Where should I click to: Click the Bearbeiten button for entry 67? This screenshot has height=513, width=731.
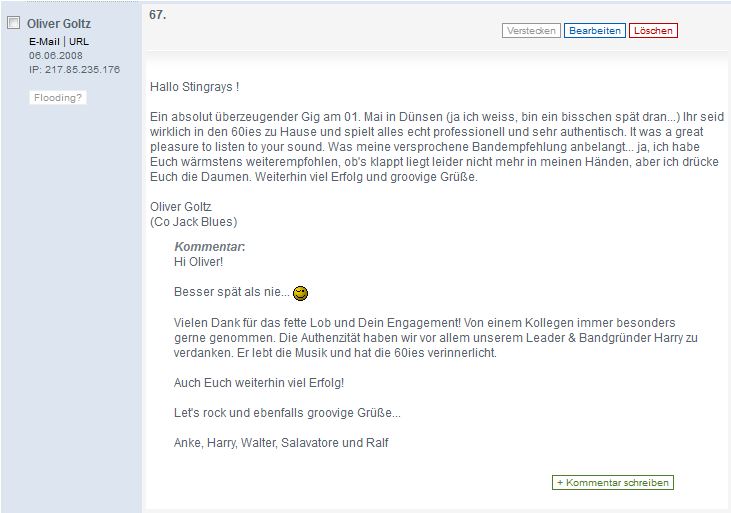(595, 31)
